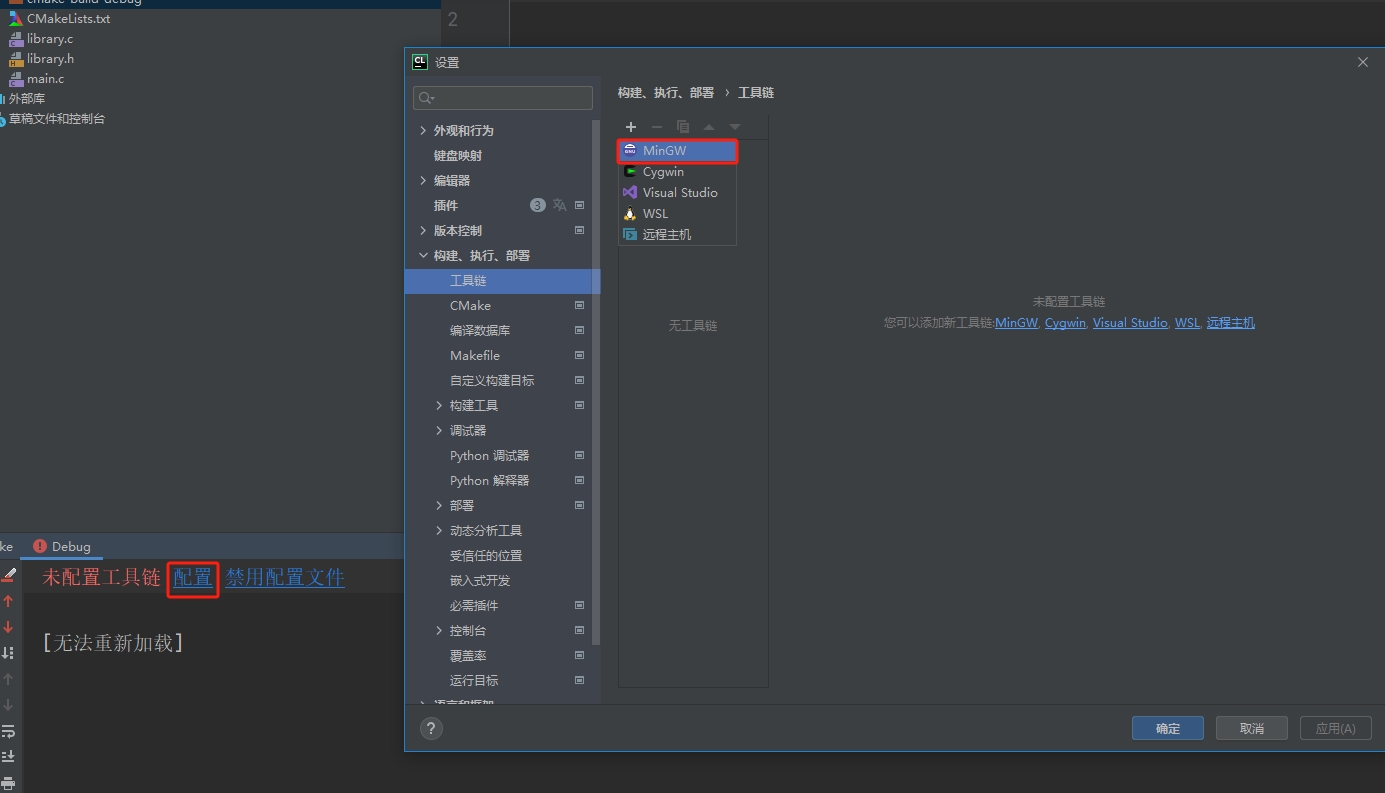The image size is (1385, 793).
Task: Click the 禁用配置文件 link
Action: click(x=285, y=578)
